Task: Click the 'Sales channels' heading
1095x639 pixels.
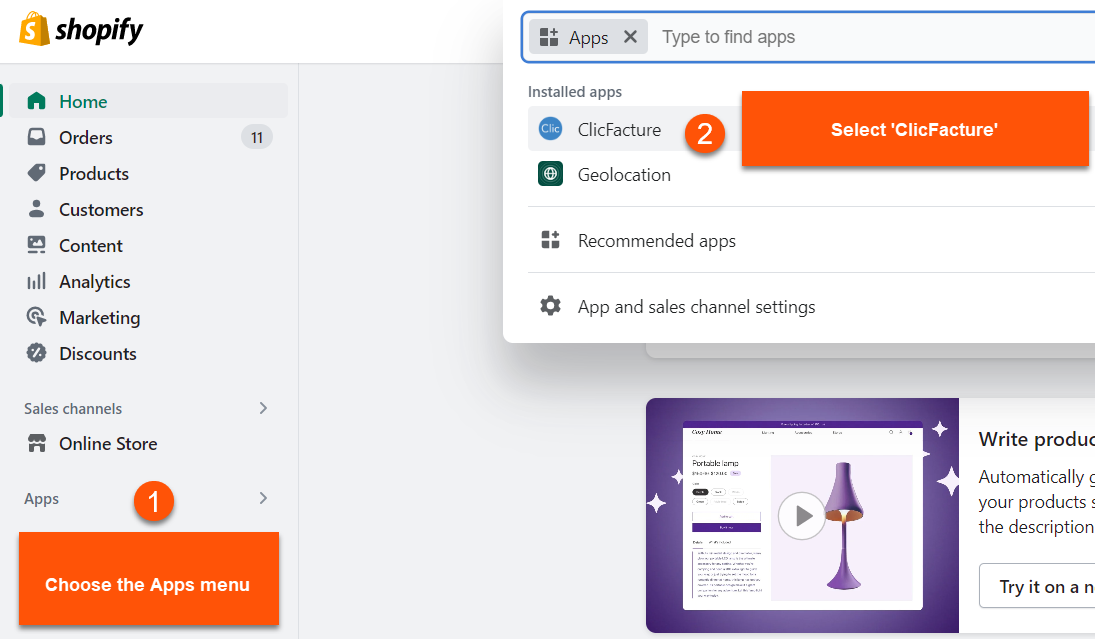Action: pyautogui.click(x=73, y=409)
